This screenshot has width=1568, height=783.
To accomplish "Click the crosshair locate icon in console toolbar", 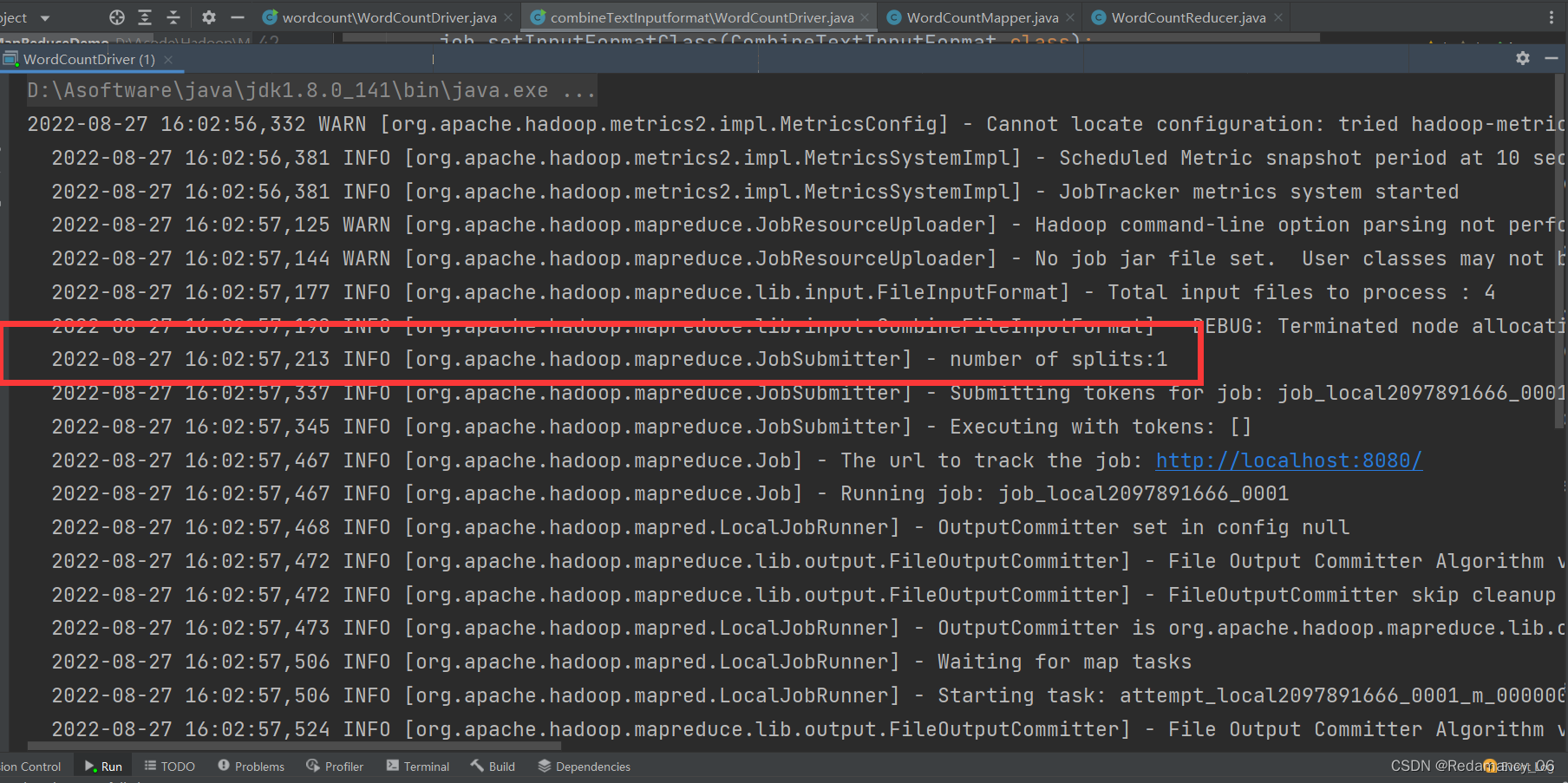I will [116, 16].
